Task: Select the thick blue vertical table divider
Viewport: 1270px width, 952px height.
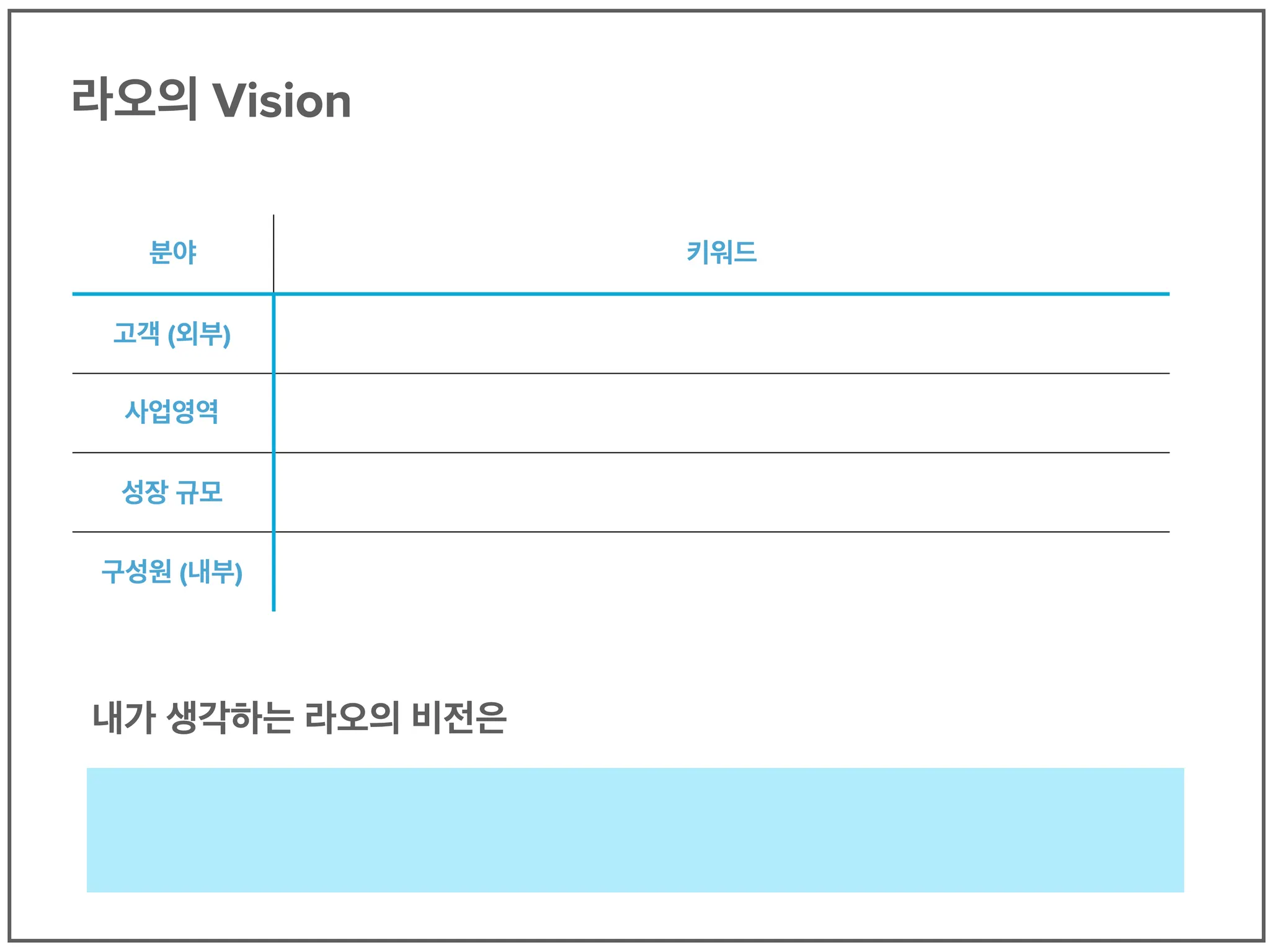Action: point(273,452)
